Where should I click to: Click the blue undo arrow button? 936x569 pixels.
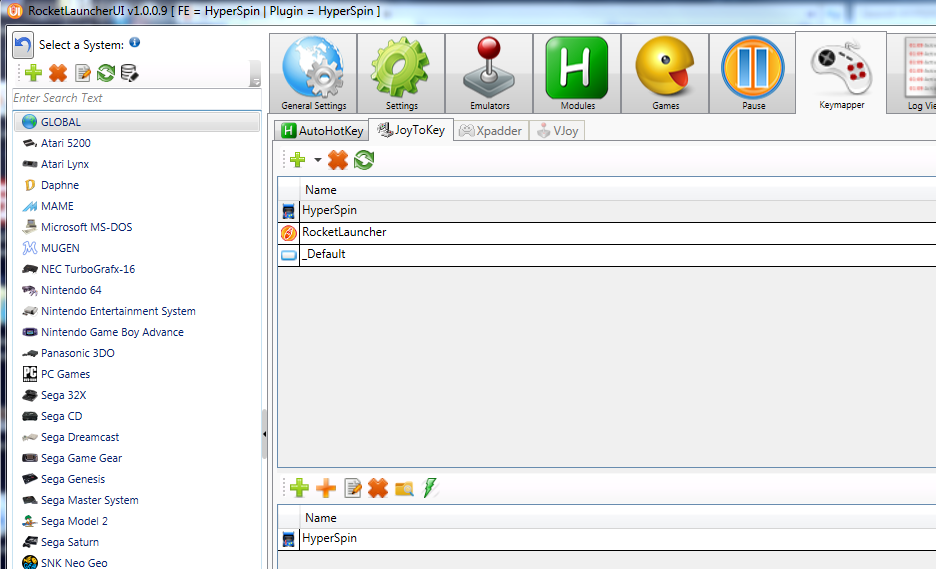(23, 44)
